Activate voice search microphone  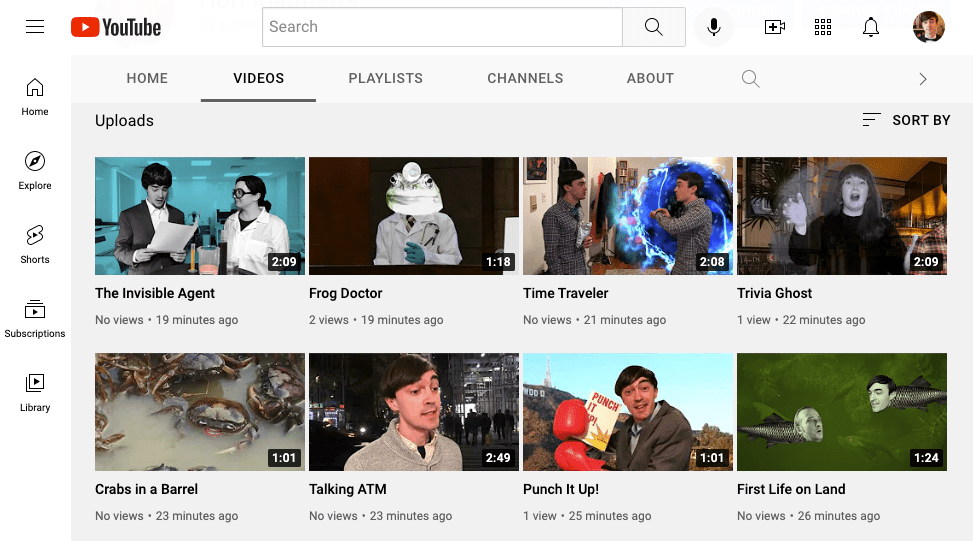pos(714,27)
